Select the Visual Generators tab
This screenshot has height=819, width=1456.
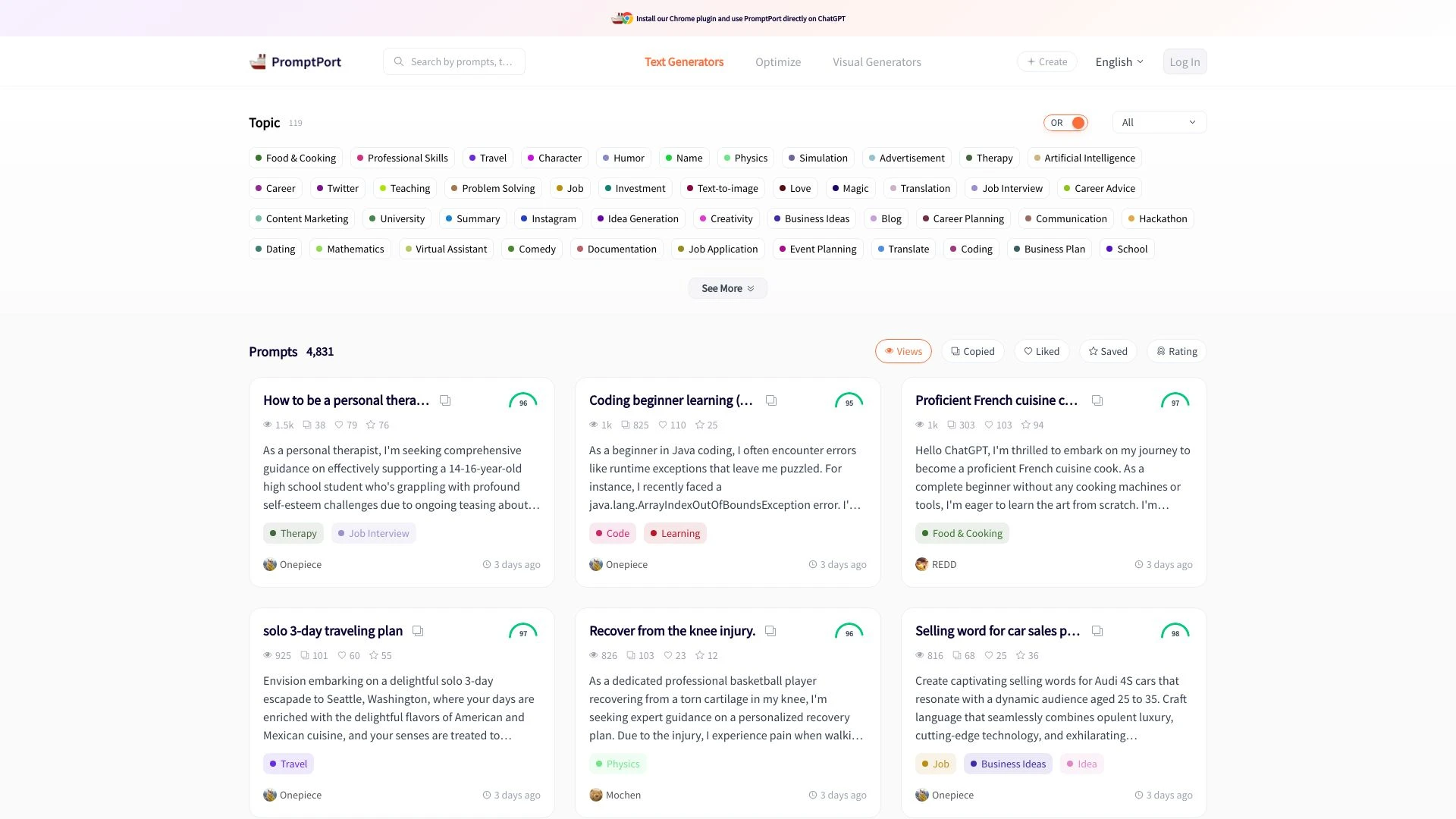point(876,62)
